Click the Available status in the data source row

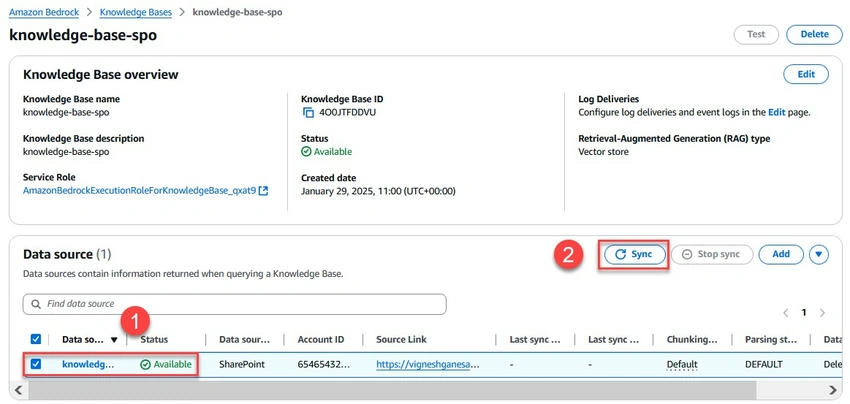(x=166, y=364)
